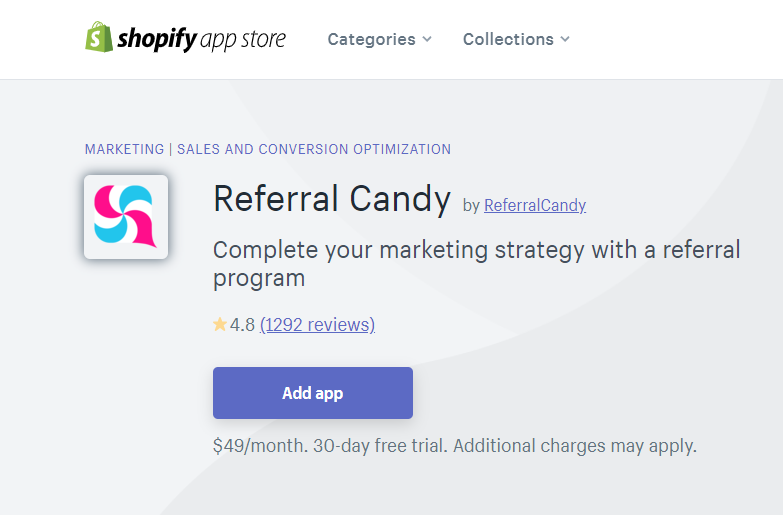The height and width of the screenshot is (515, 783).
Task: Click the Referral Candy pinwheel app icon
Action: tap(126, 217)
